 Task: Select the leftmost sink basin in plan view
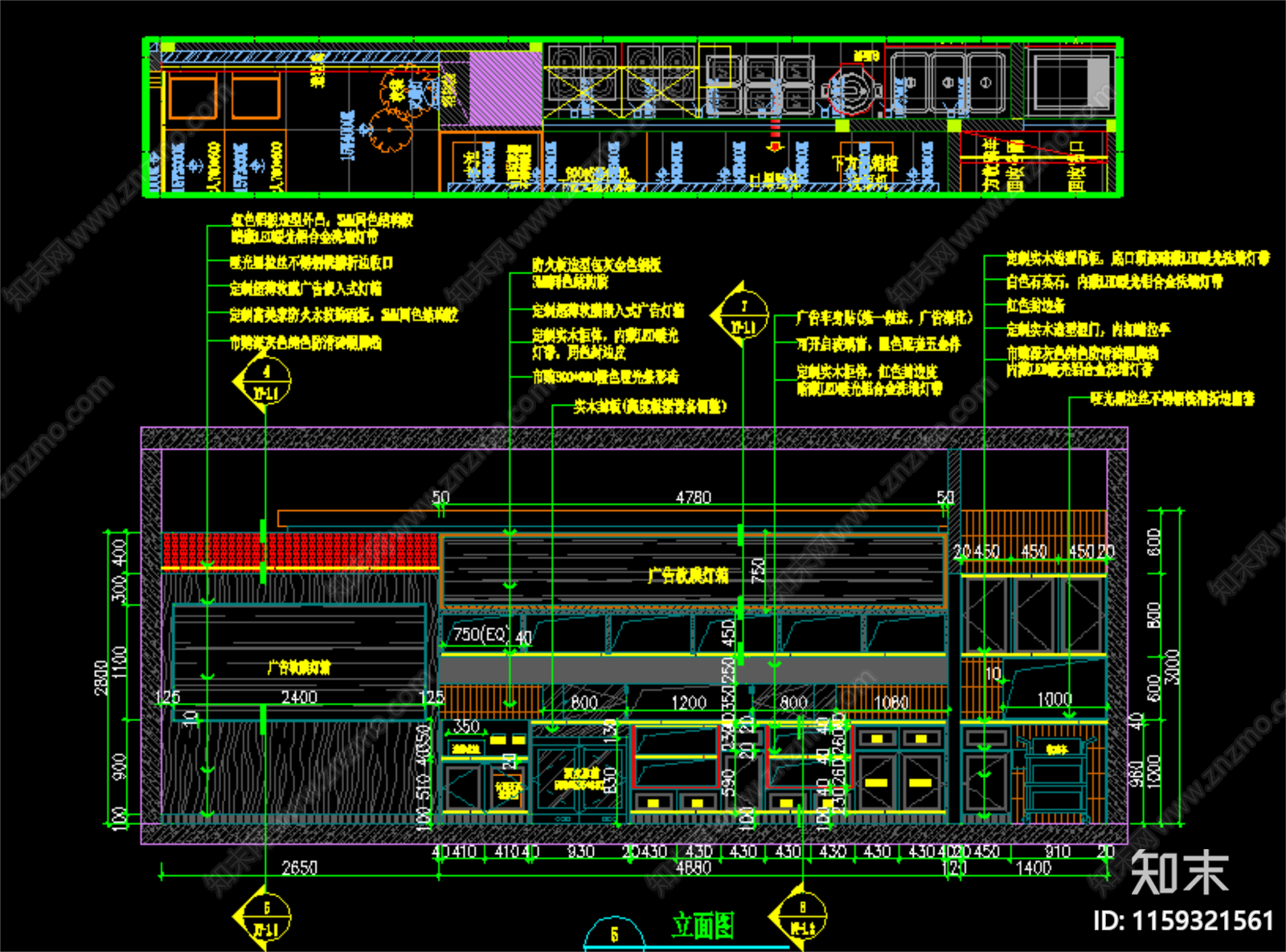point(909,83)
